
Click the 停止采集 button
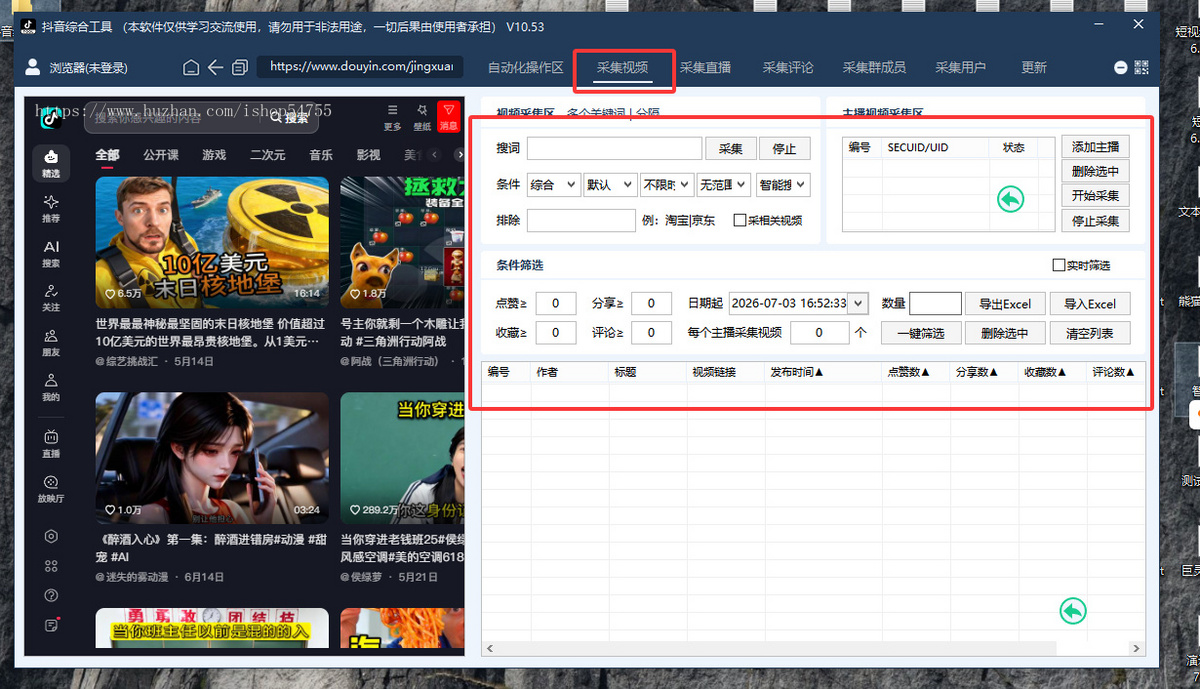click(1095, 221)
